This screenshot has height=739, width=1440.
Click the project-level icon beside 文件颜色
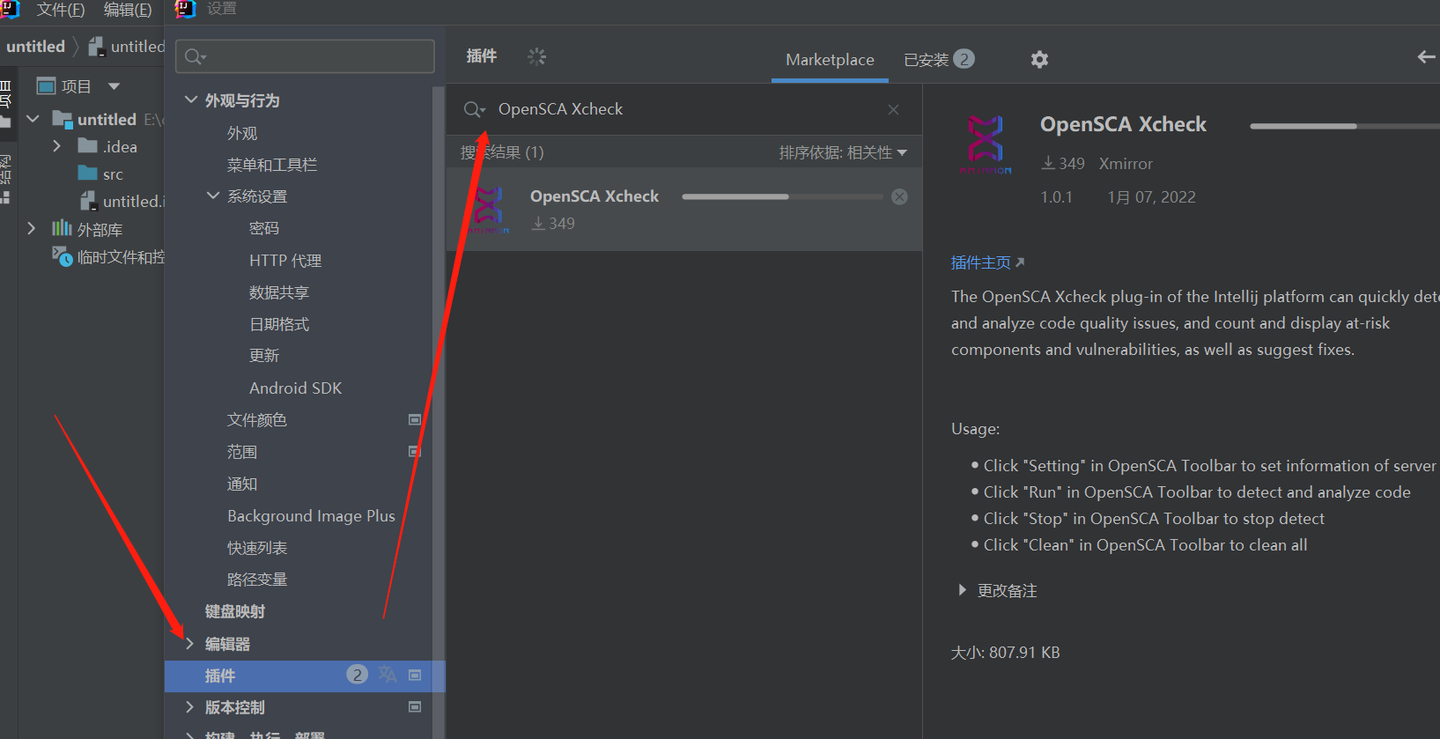415,420
